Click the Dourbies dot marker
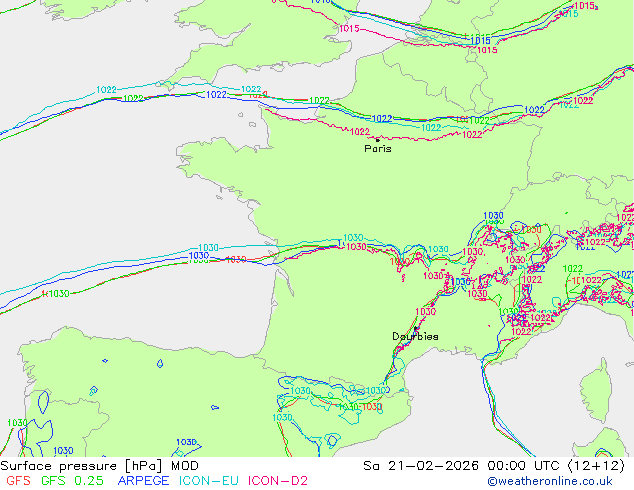 [x=416, y=328]
